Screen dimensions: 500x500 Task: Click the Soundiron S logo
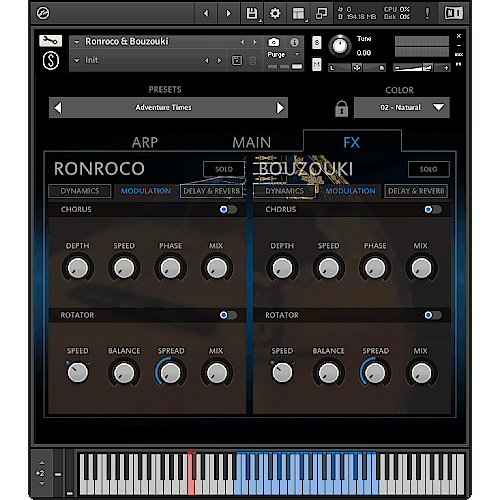tap(51, 61)
